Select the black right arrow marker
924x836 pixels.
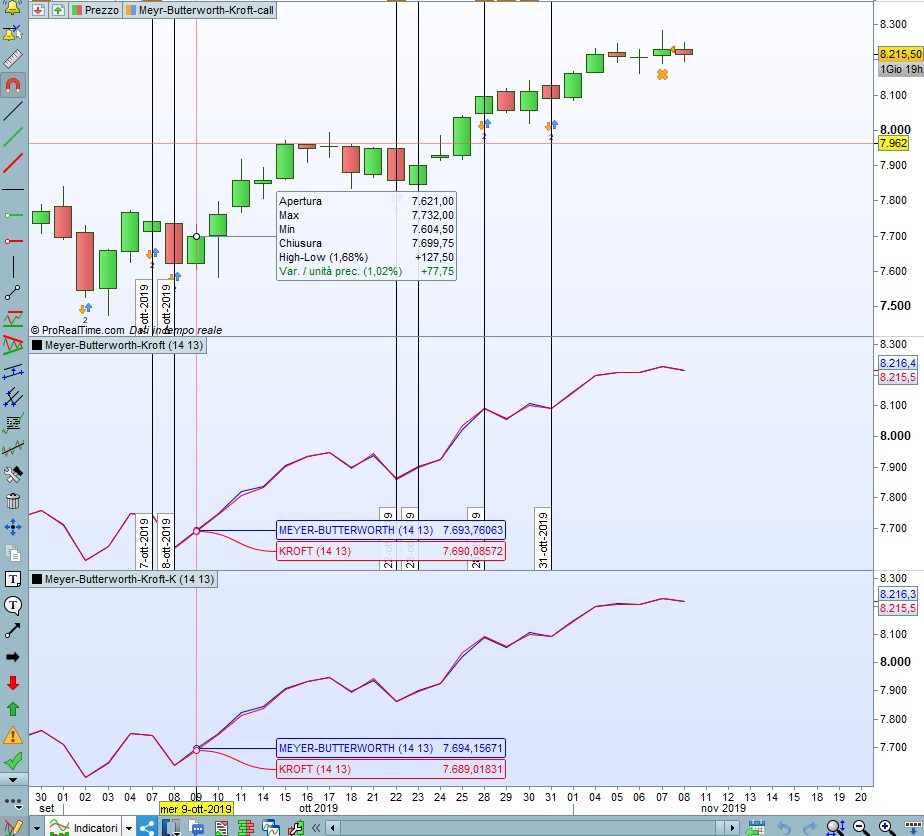click(12, 657)
